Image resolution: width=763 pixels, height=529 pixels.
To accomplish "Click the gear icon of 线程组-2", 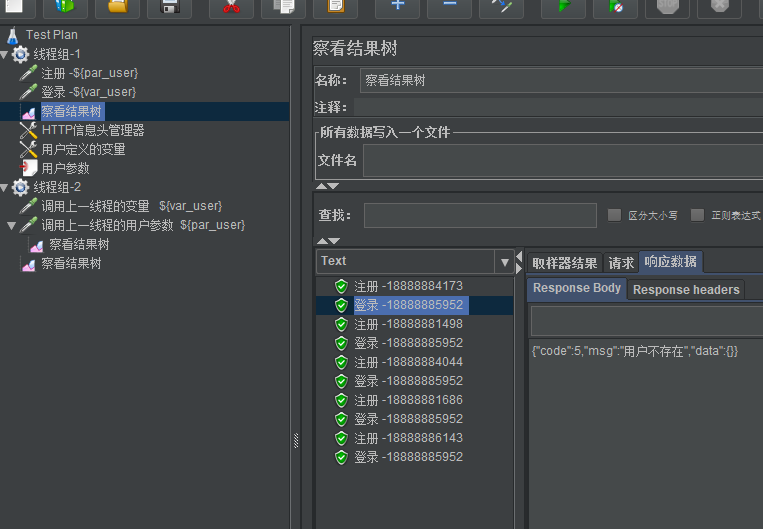I will (20, 187).
